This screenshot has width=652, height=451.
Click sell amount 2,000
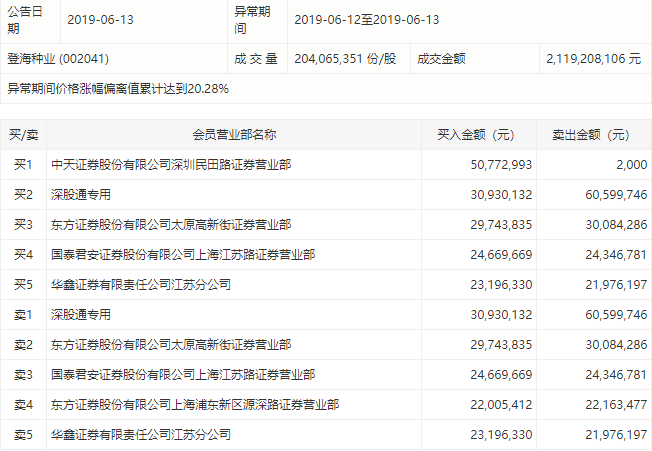[x=632, y=165]
